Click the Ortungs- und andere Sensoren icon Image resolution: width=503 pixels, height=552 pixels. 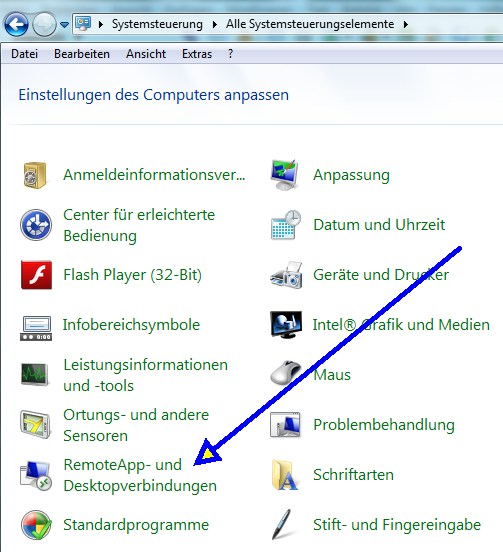pos(35,424)
